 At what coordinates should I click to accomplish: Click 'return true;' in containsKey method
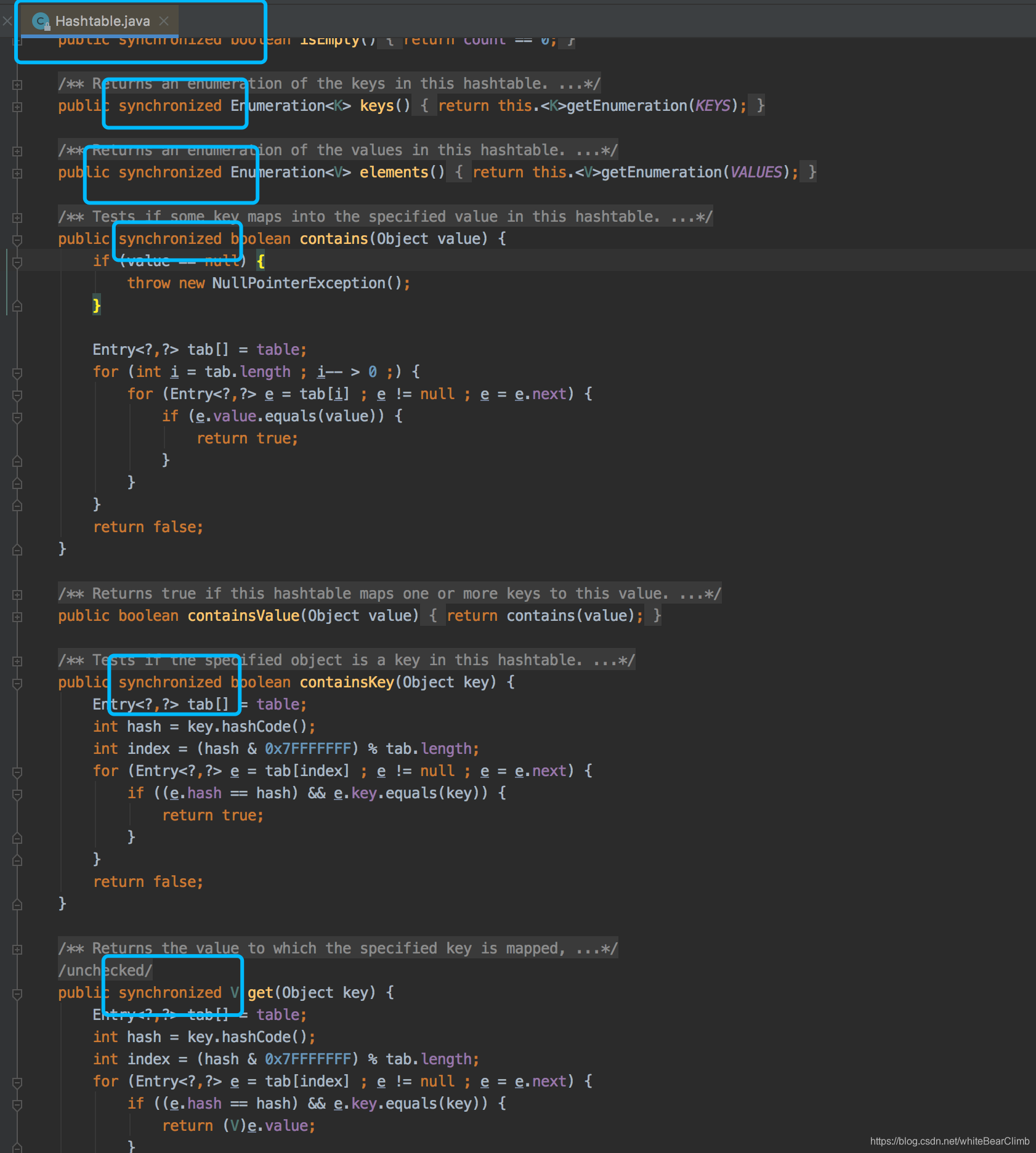tap(212, 815)
